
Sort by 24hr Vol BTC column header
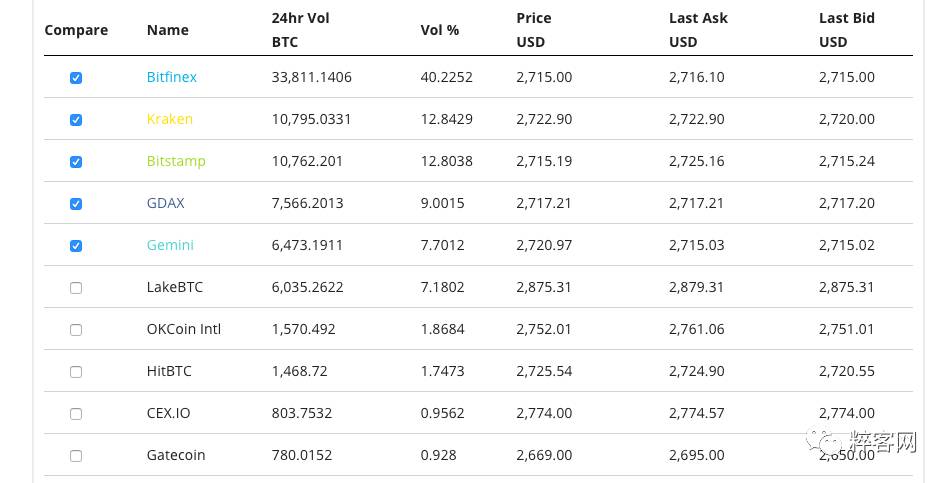pyautogui.click(x=300, y=30)
